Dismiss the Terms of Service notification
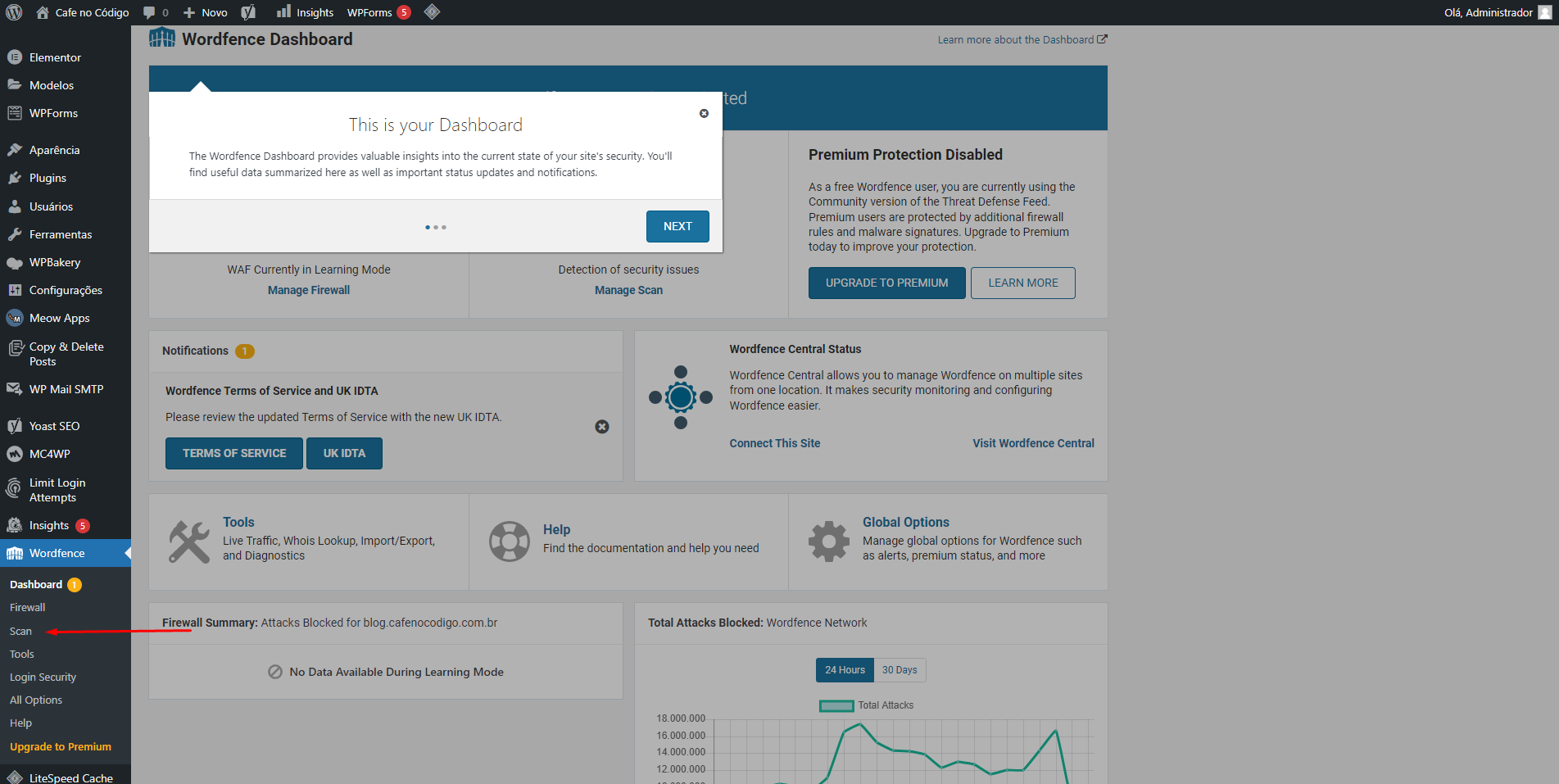This screenshot has width=1559, height=784. pos(602,427)
